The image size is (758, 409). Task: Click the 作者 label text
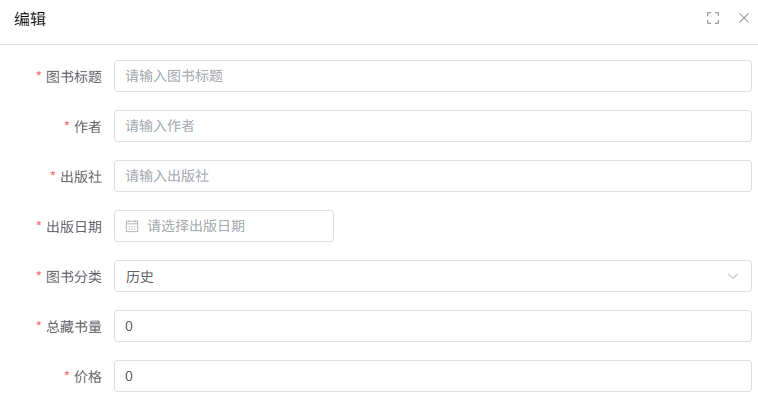[x=88, y=126]
